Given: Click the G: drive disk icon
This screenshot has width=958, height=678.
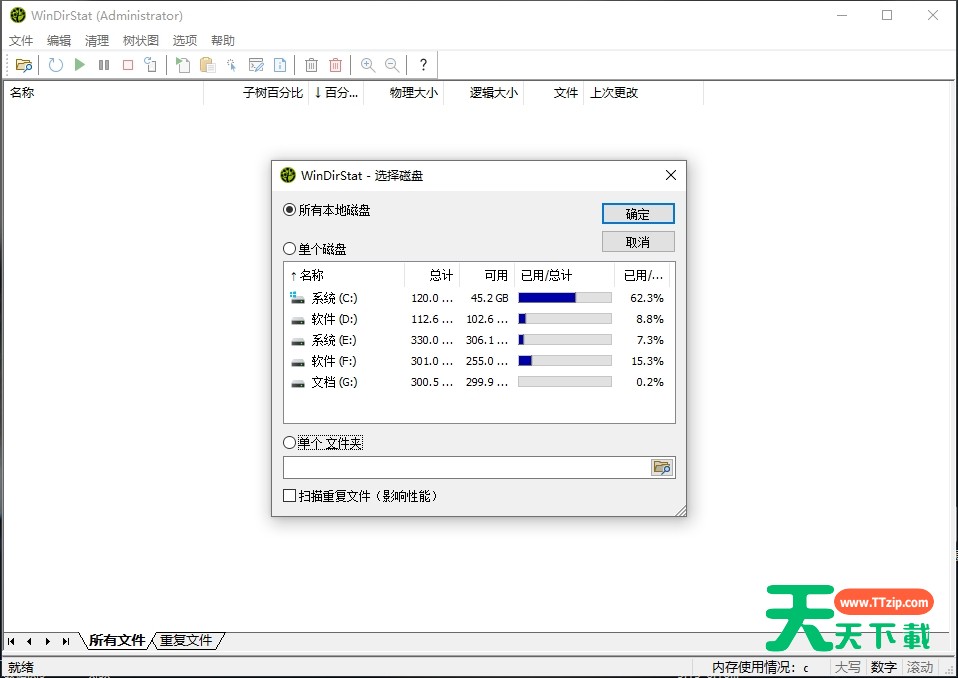Looking at the screenshot, I should (x=298, y=383).
